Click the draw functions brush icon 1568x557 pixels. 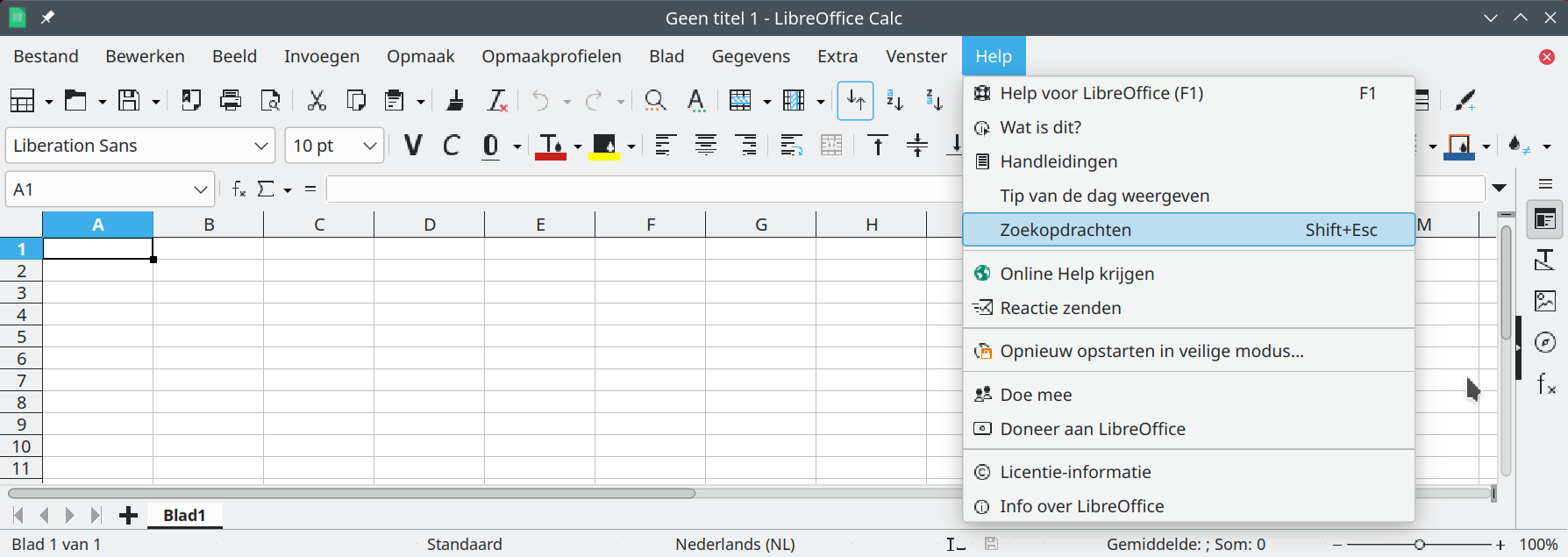pyautogui.click(x=1465, y=101)
